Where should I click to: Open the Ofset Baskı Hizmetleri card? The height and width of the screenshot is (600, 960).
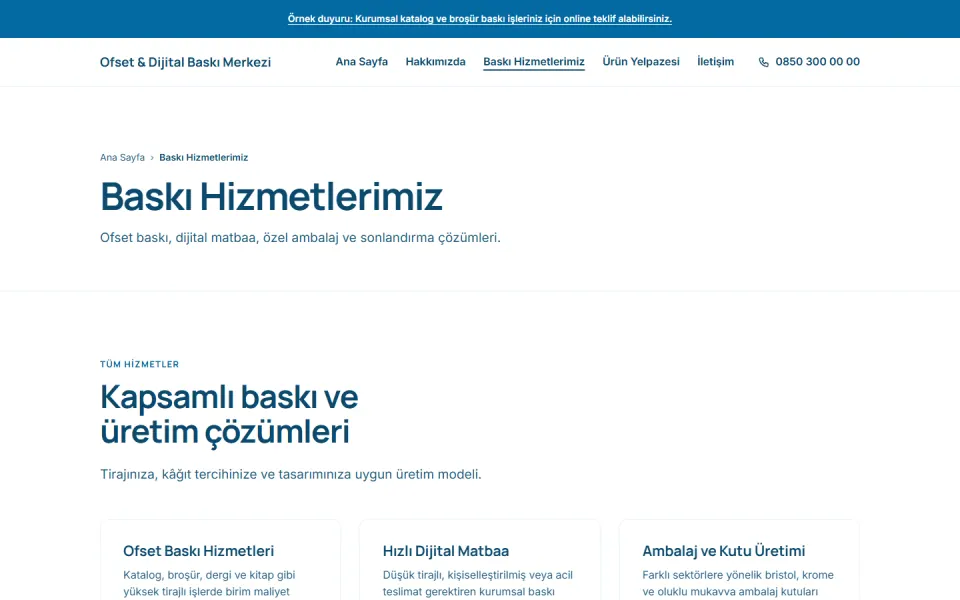coord(220,560)
